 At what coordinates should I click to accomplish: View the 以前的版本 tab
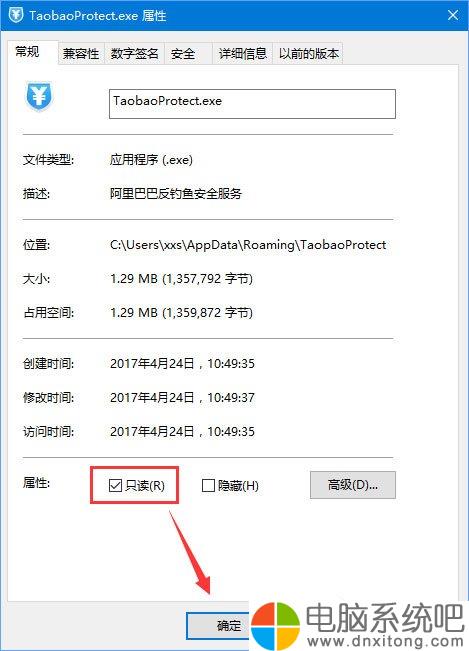(x=308, y=54)
